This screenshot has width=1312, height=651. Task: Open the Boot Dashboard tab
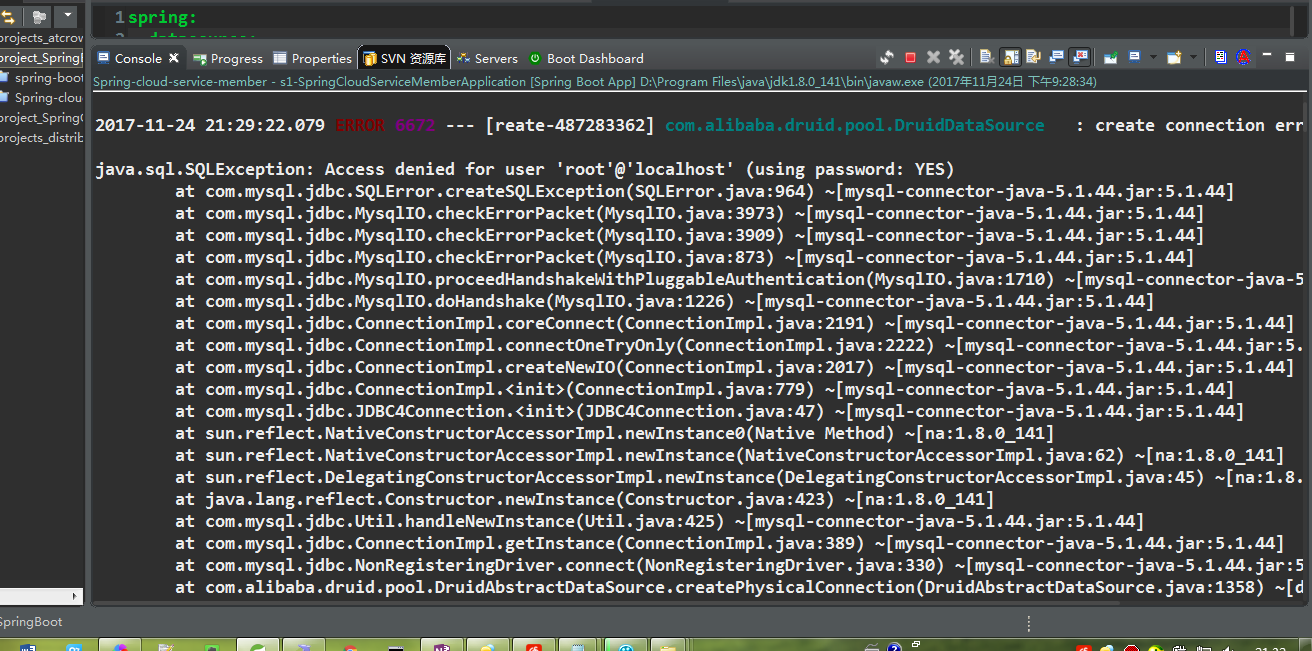click(587, 58)
